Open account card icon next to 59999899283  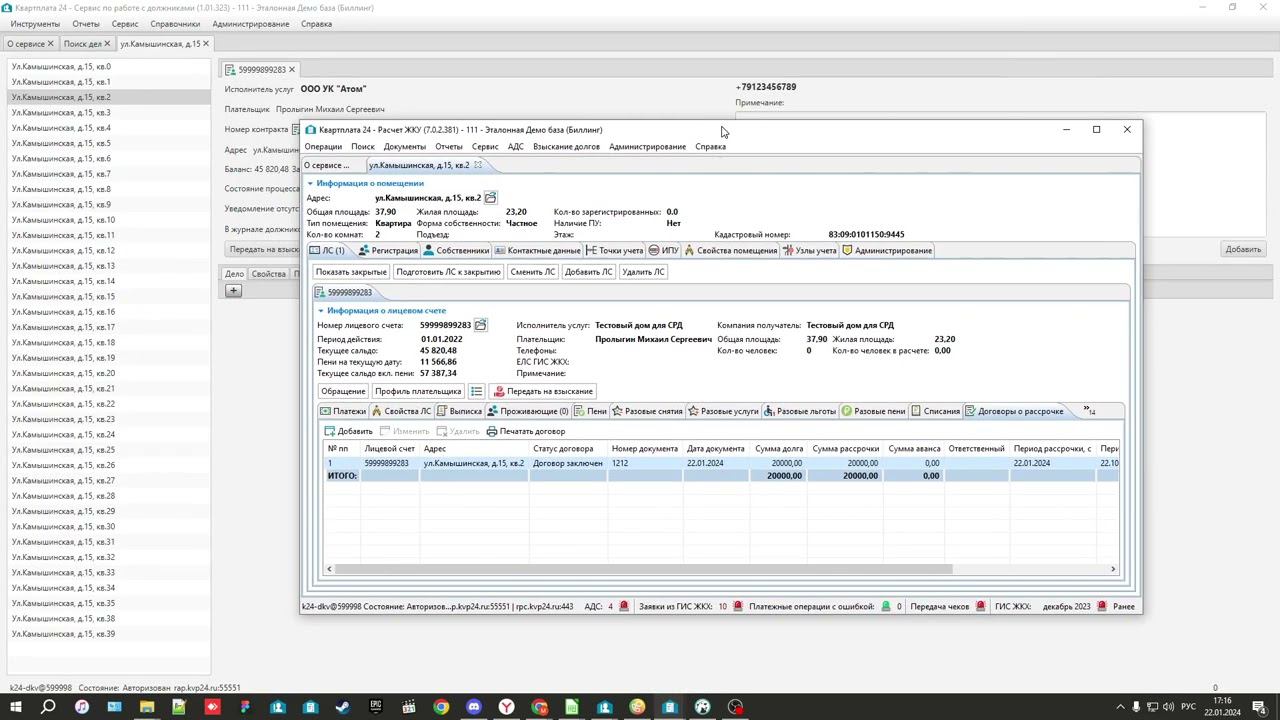[480, 325]
